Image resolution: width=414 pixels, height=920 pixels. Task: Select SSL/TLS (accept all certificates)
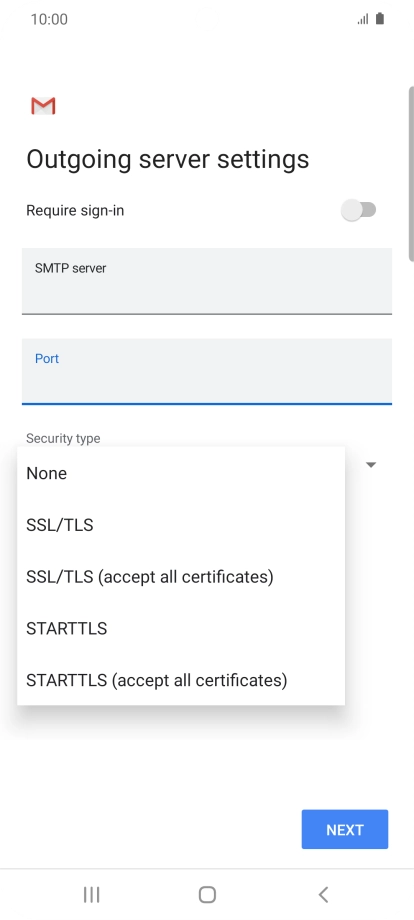coord(181,576)
